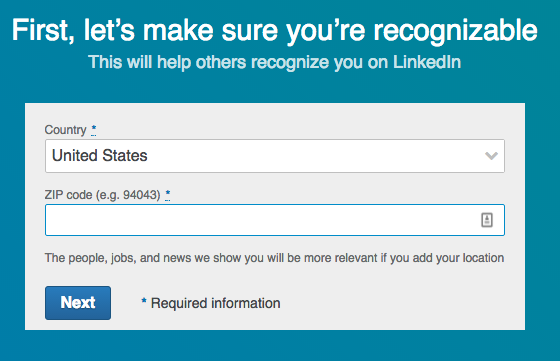Click the Country field label
The image size is (560, 361).
pyautogui.click(x=65, y=130)
